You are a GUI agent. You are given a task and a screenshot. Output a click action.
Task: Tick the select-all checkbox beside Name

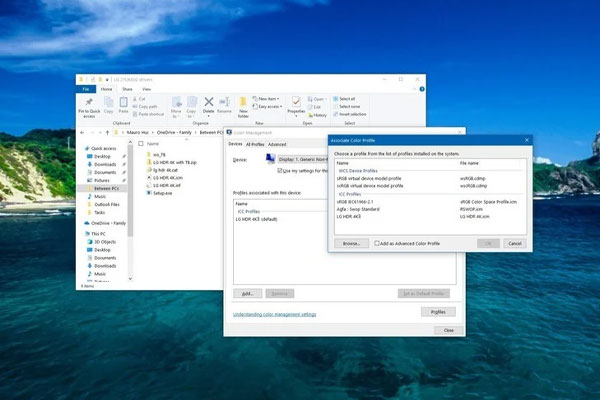pyautogui.click(x=141, y=144)
